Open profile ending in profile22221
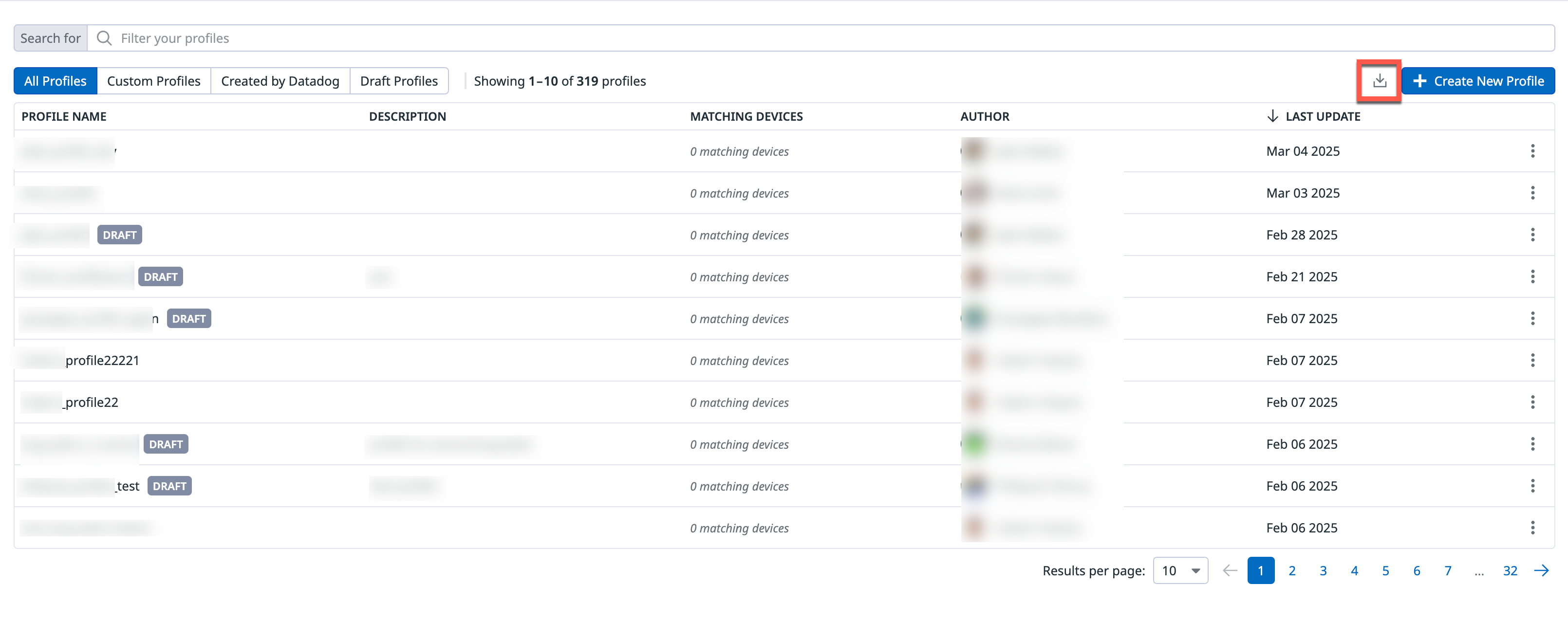 pyautogui.click(x=102, y=360)
